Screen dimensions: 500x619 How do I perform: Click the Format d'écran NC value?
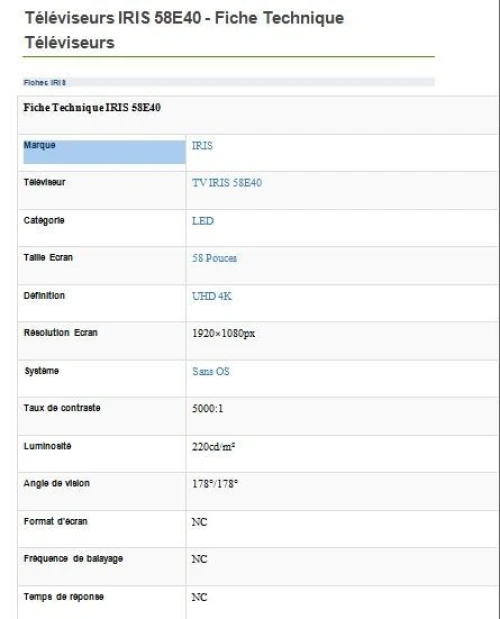pos(199,522)
